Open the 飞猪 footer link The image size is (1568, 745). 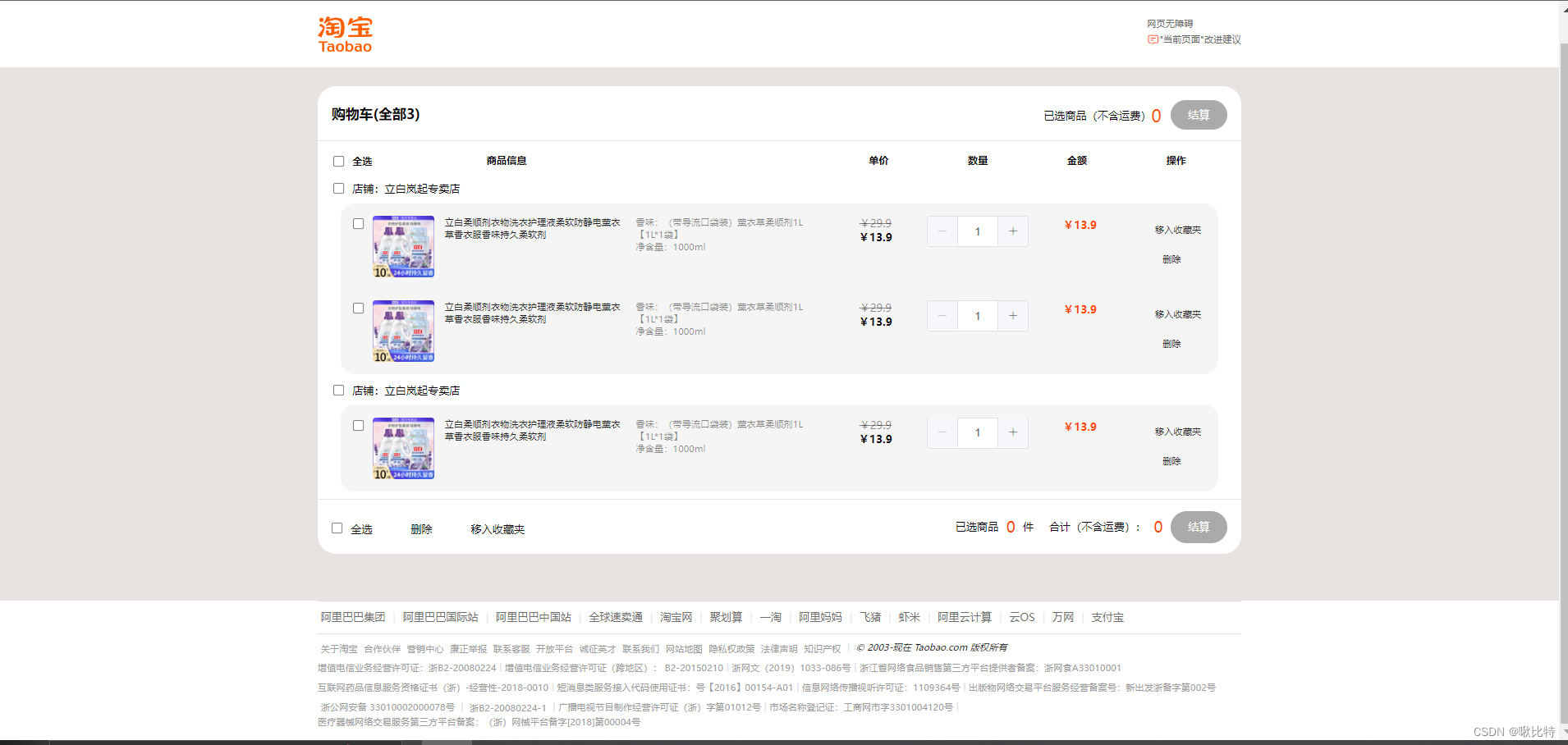coord(870,617)
